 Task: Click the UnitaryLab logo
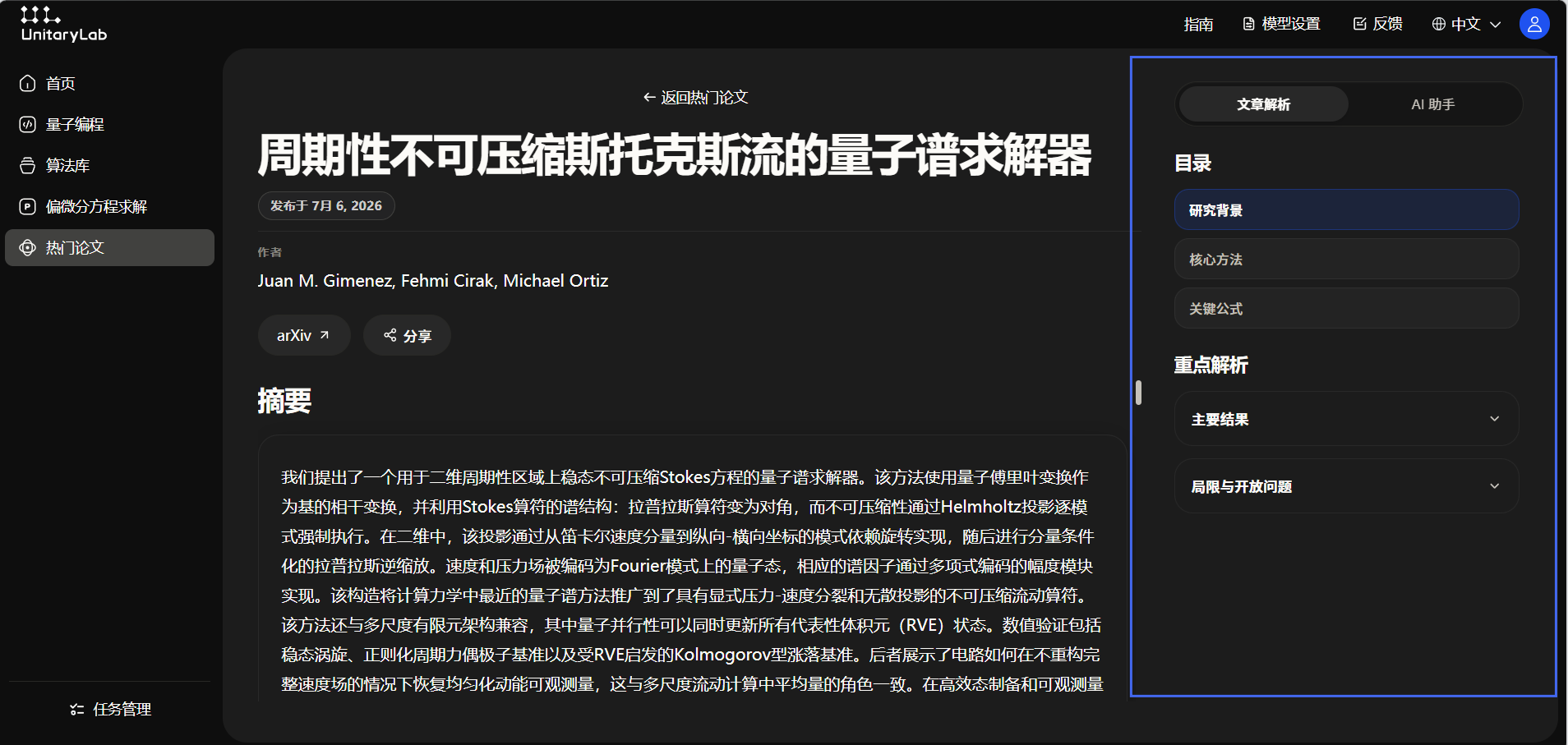(x=64, y=24)
